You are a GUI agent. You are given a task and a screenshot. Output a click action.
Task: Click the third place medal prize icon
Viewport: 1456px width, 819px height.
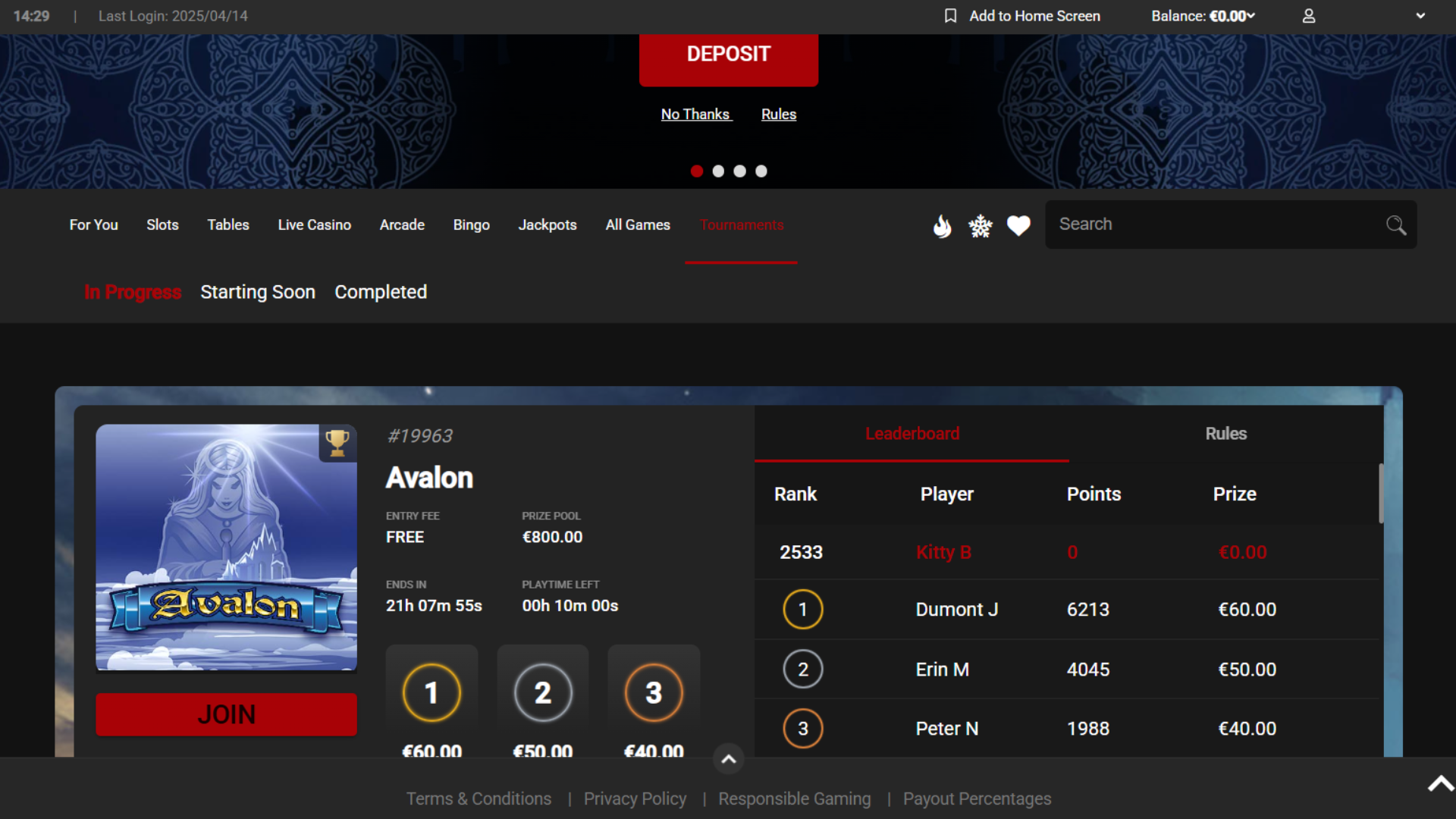tap(654, 692)
